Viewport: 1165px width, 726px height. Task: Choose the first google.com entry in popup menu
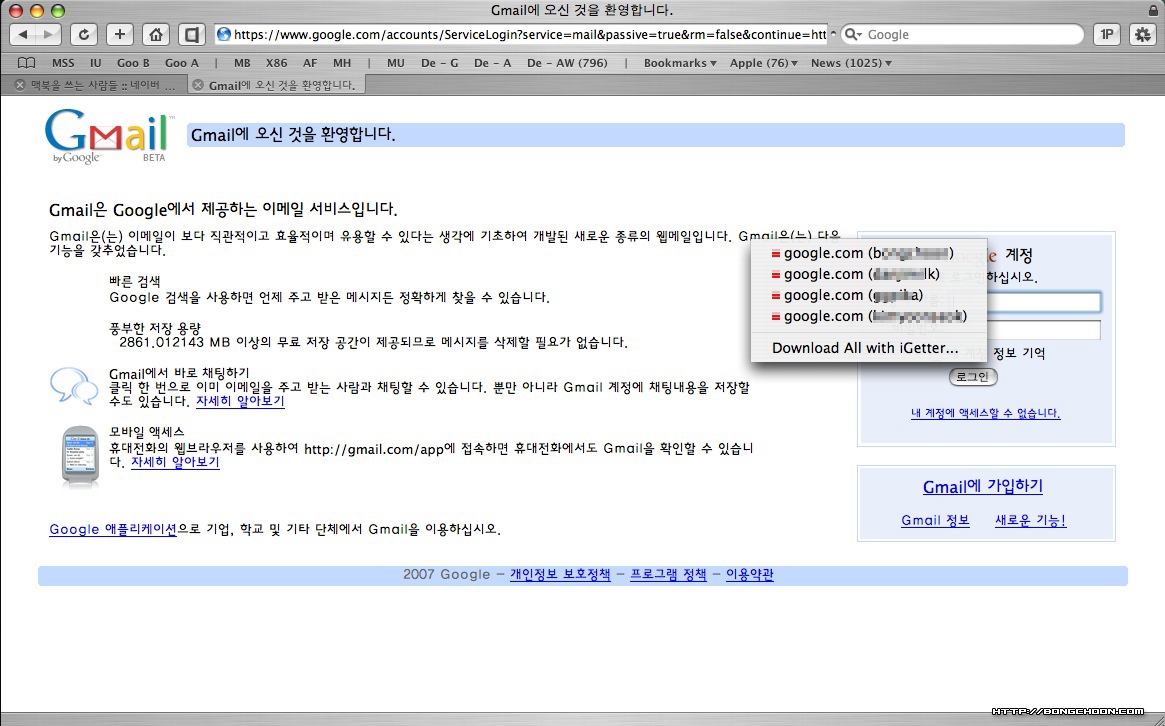869,253
